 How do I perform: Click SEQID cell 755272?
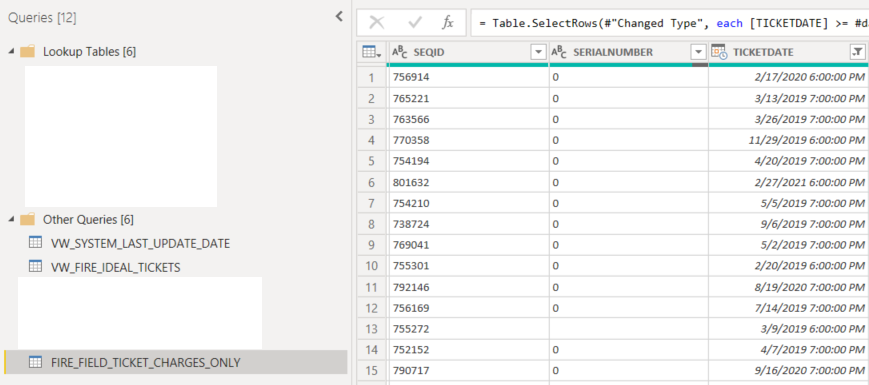click(469, 329)
